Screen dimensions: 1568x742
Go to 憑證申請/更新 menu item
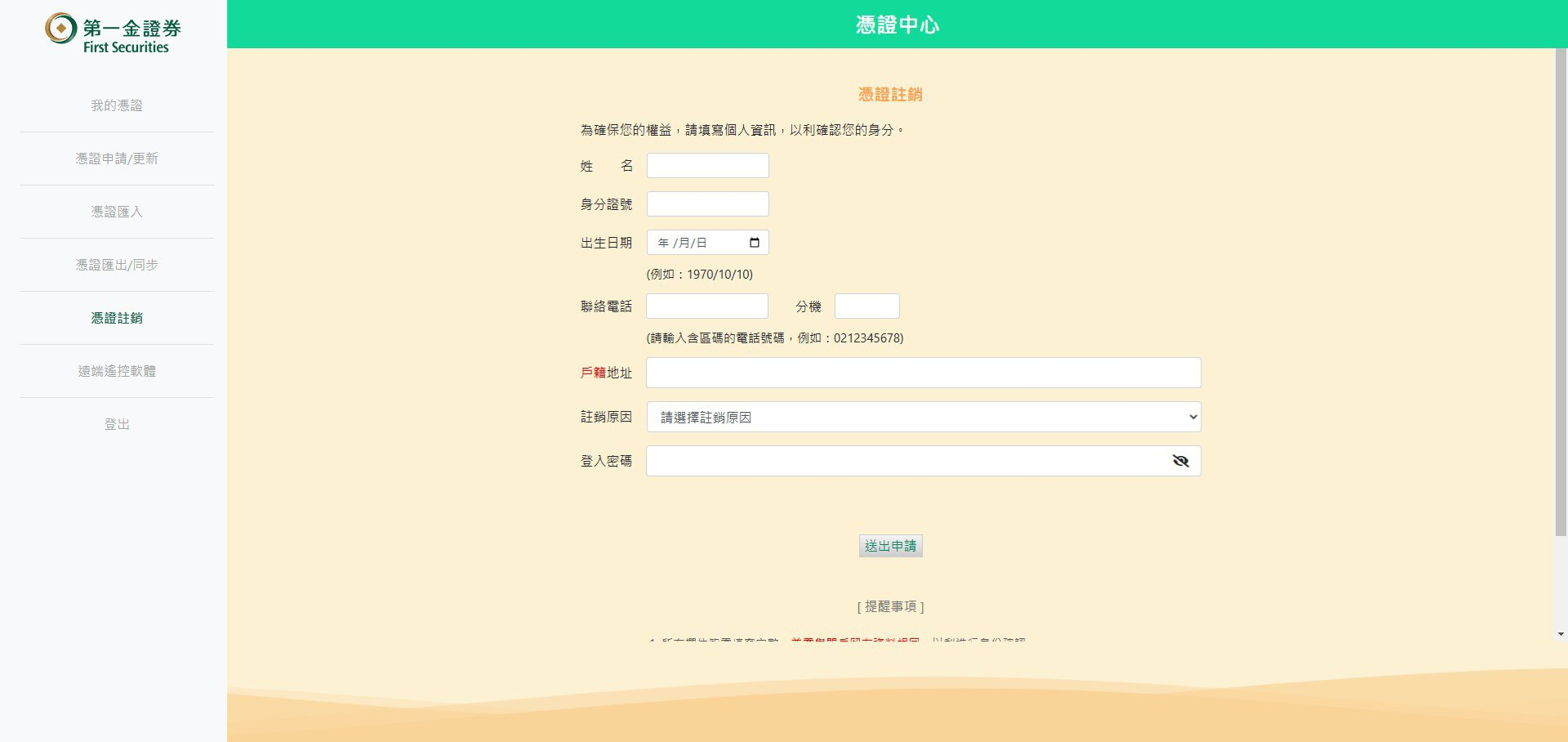(x=117, y=159)
